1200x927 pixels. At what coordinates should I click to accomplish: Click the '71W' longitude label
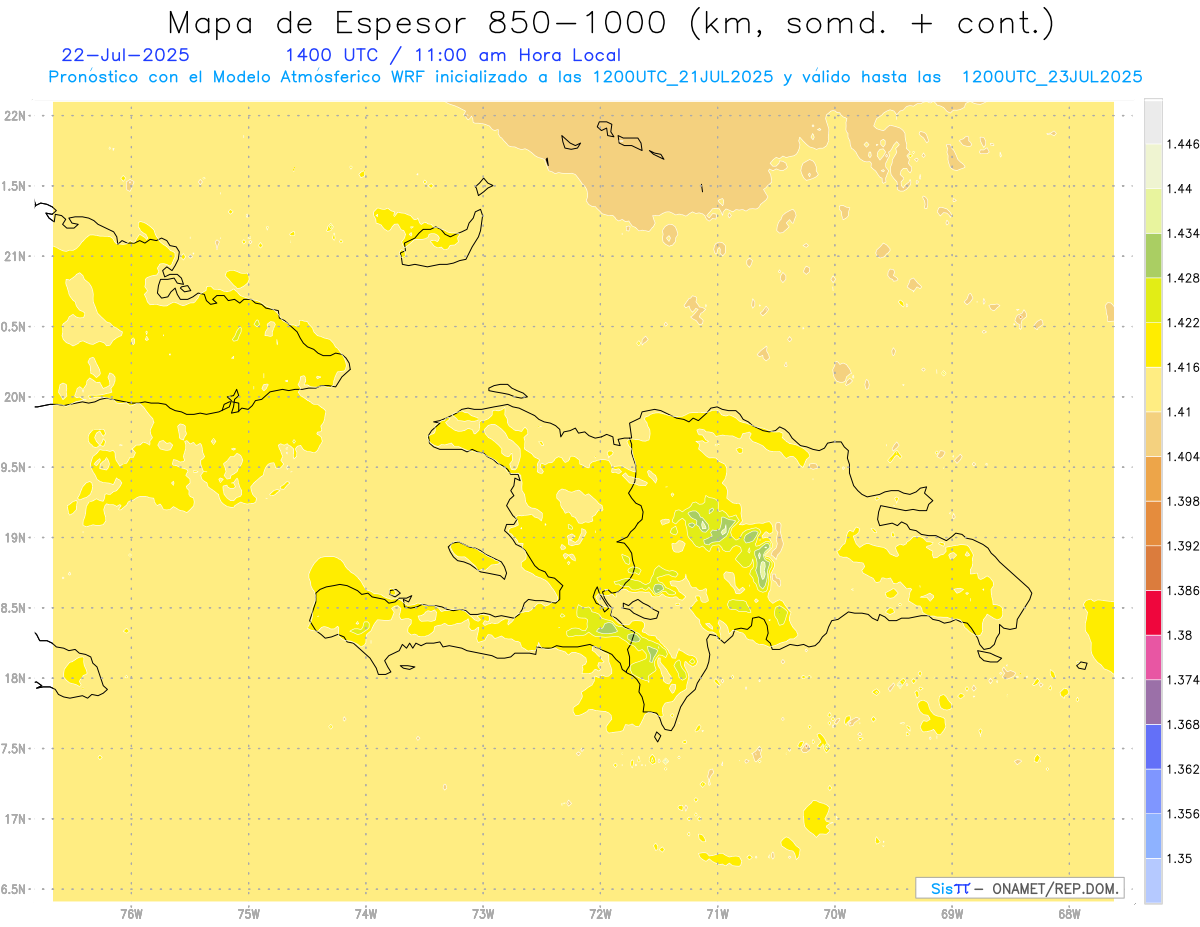[717, 914]
